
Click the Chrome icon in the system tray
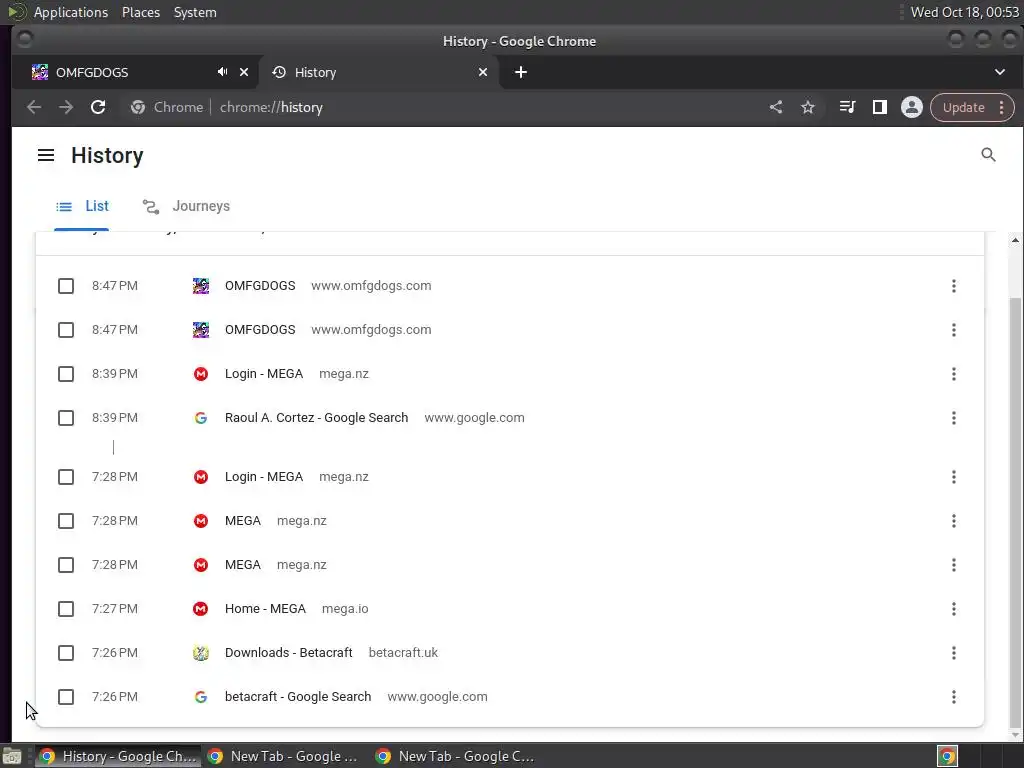point(947,756)
